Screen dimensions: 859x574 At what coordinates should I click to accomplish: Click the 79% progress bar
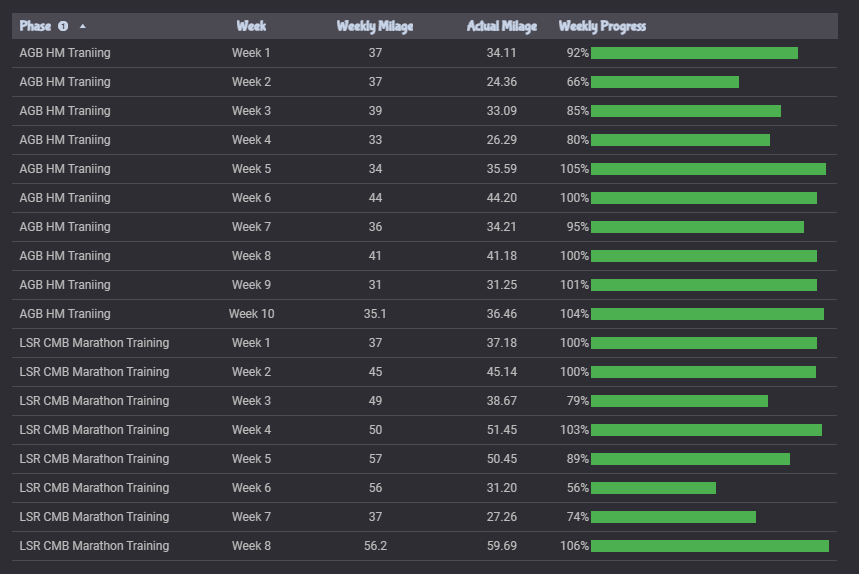click(x=679, y=401)
